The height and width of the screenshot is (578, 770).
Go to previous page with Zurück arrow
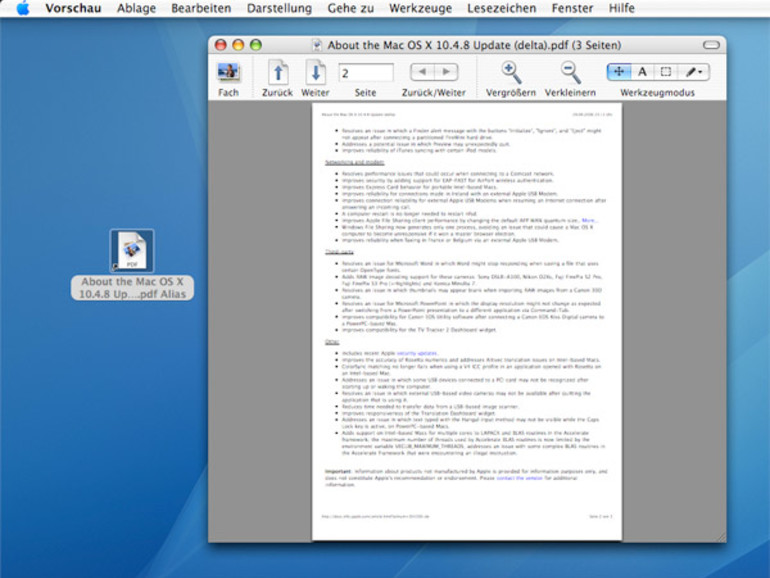point(277,73)
